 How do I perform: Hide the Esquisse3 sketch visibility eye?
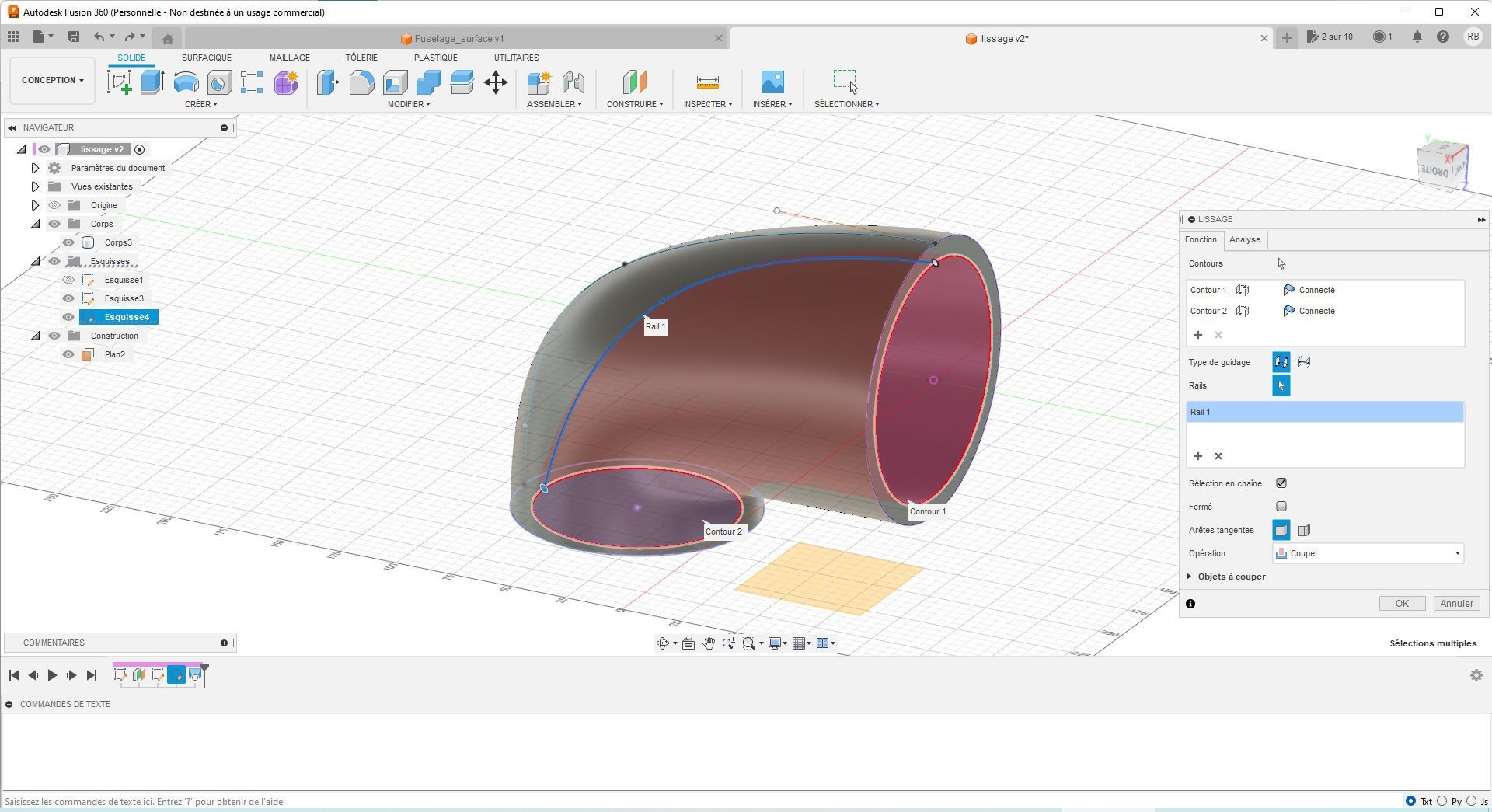point(68,298)
